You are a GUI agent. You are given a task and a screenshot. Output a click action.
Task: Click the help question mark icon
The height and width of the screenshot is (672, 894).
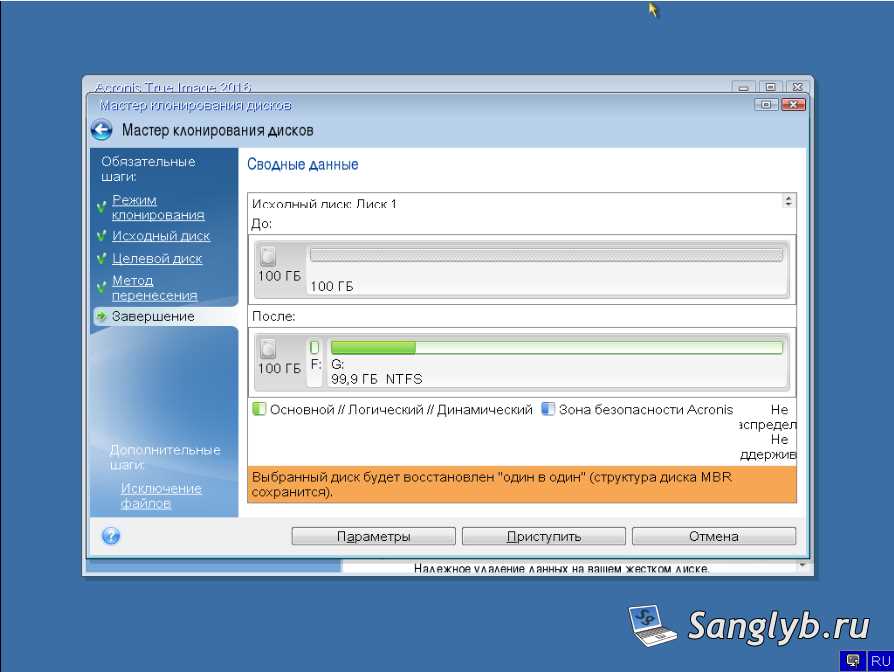[x=111, y=536]
